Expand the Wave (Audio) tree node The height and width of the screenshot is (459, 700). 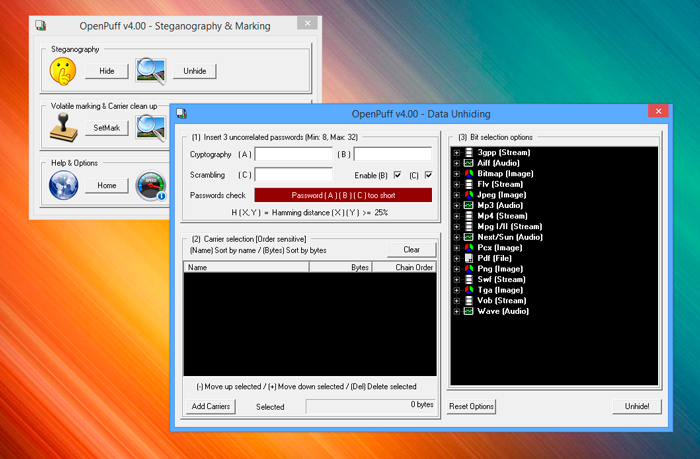(457, 312)
